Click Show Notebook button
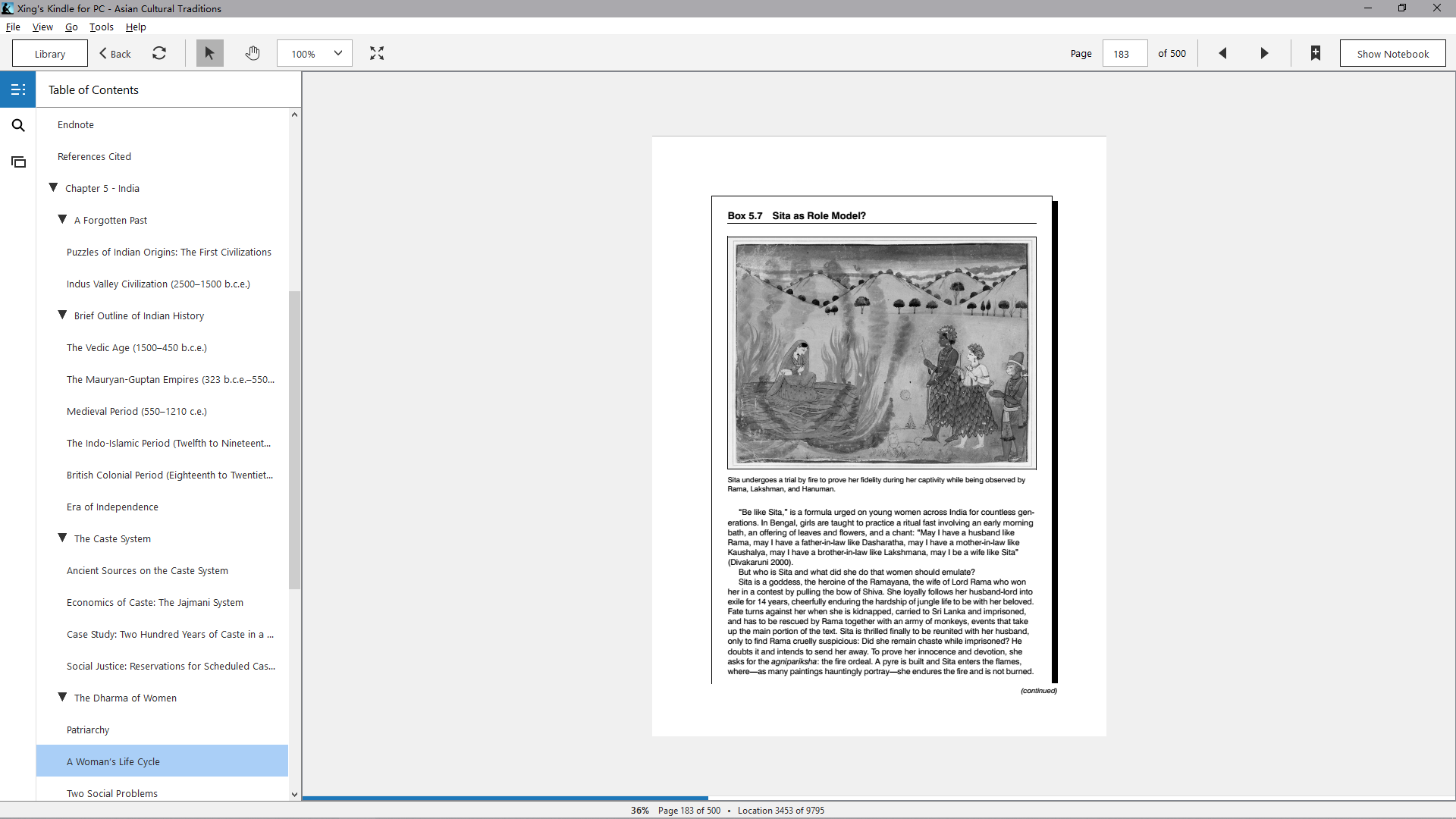The image size is (1456, 819). [x=1392, y=53]
